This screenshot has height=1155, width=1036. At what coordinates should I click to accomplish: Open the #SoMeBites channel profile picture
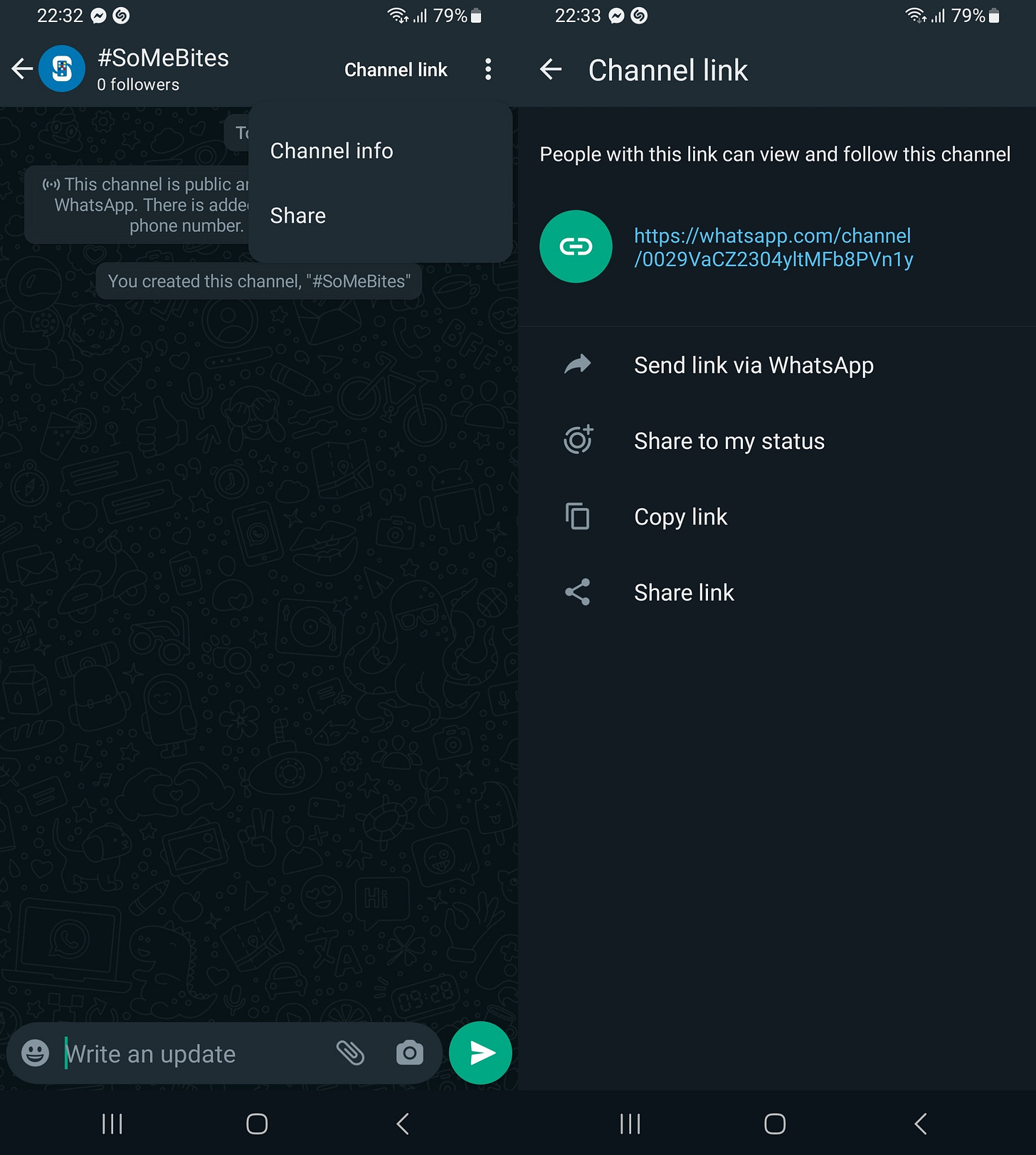[x=62, y=69]
